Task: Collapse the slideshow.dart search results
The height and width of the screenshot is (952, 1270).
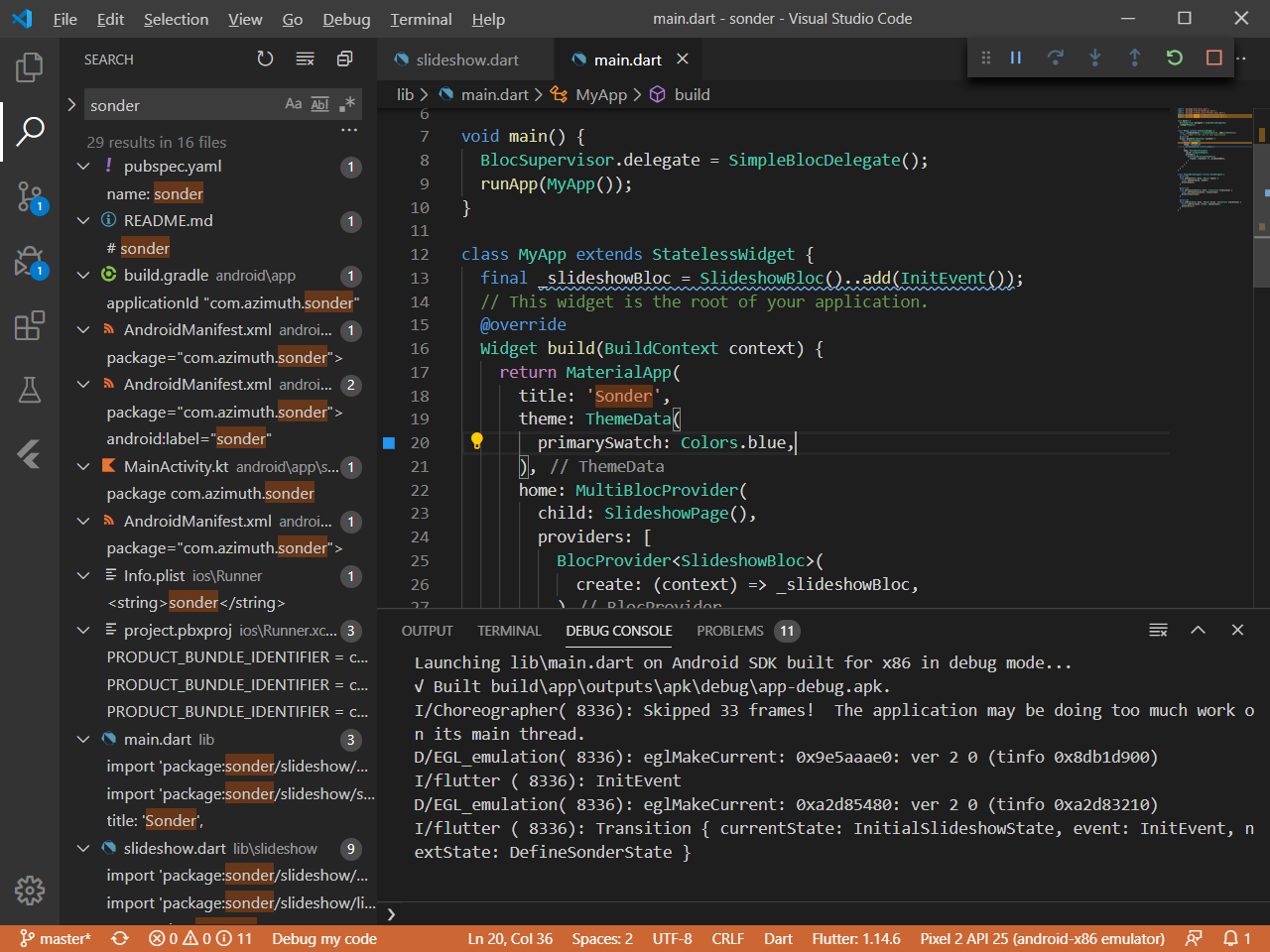Action: point(83,849)
